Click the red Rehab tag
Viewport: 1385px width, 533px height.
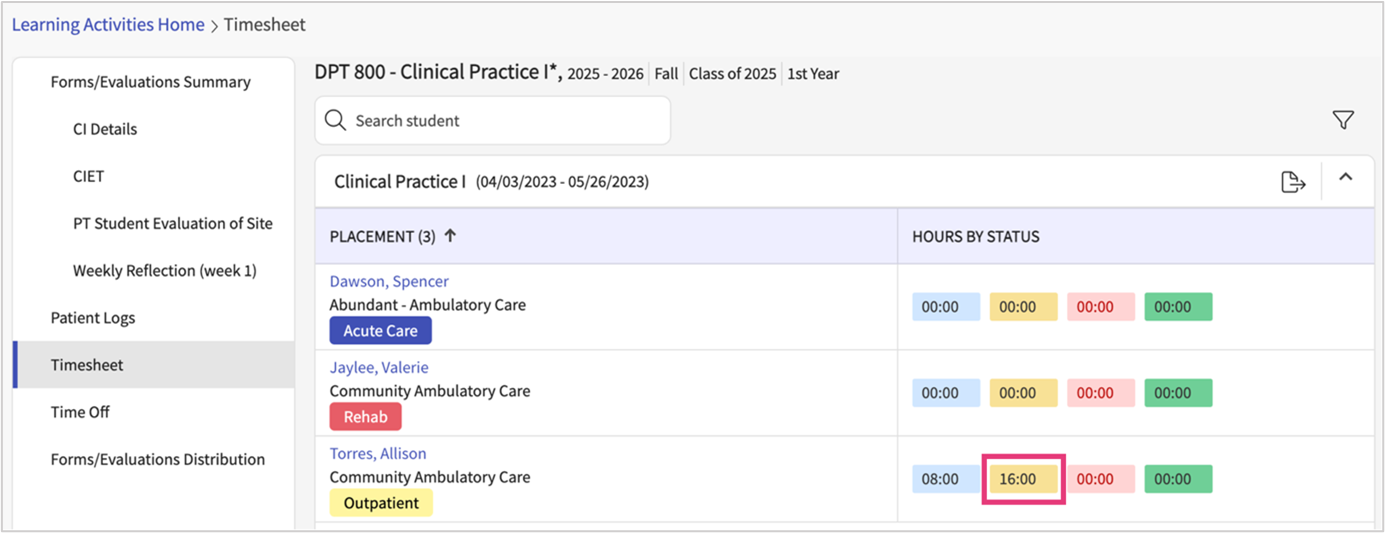click(x=365, y=417)
